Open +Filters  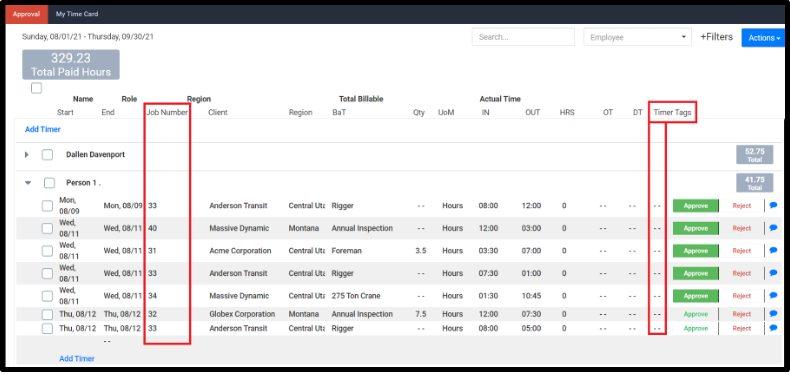(x=716, y=37)
